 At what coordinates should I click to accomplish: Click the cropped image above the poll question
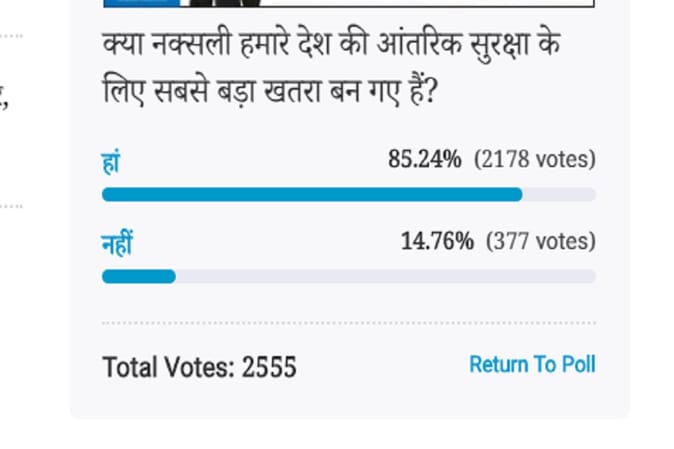pyautogui.click(x=349, y=3)
